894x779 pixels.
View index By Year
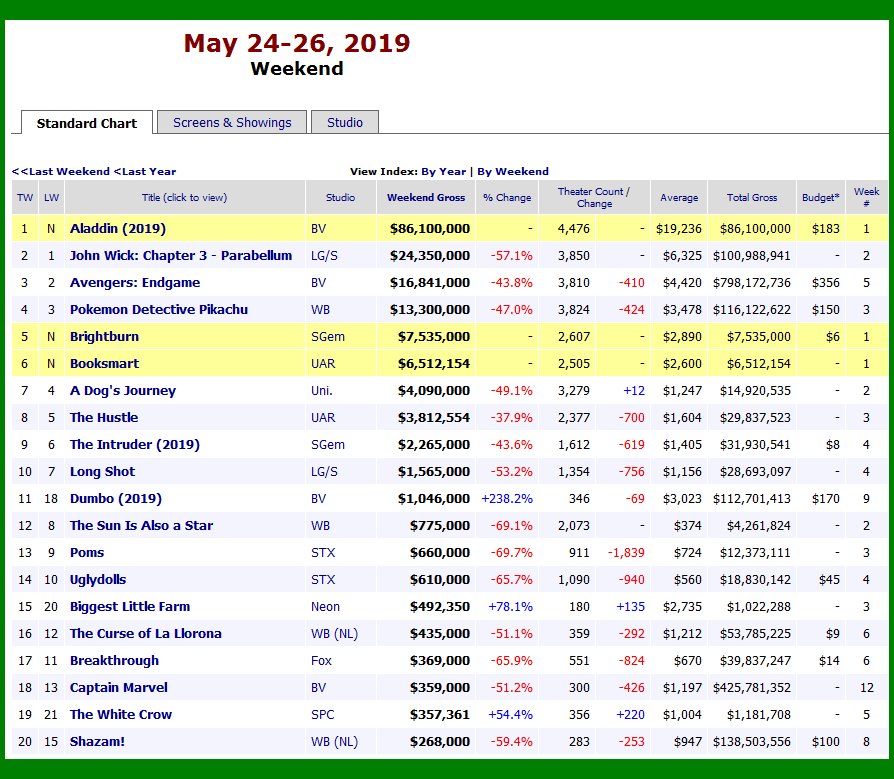(x=443, y=171)
